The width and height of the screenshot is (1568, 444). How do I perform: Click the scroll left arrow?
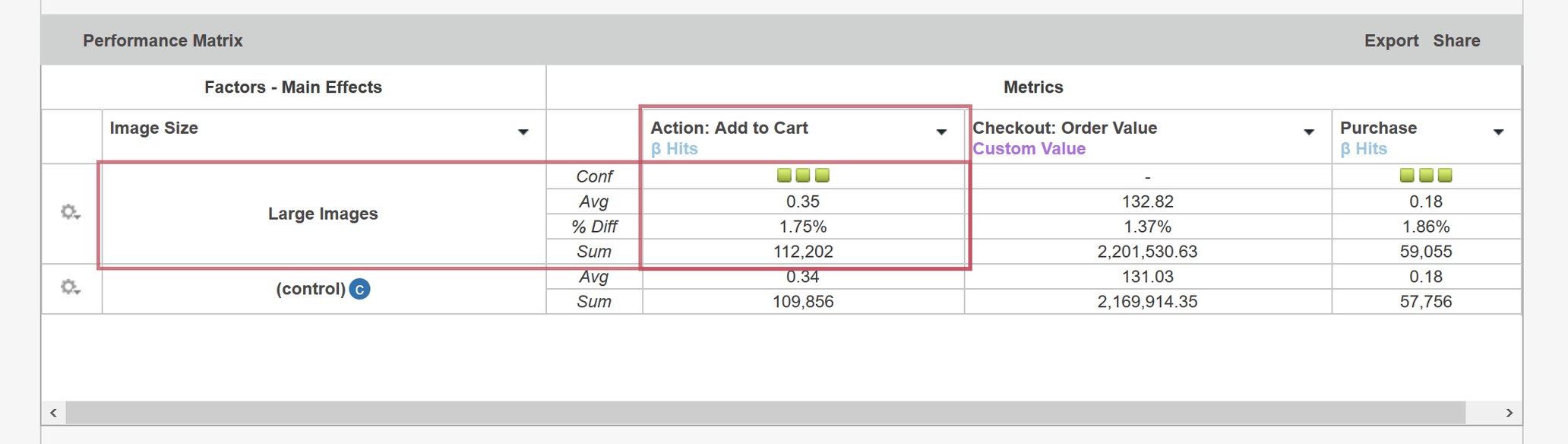pyautogui.click(x=53, y=413)
